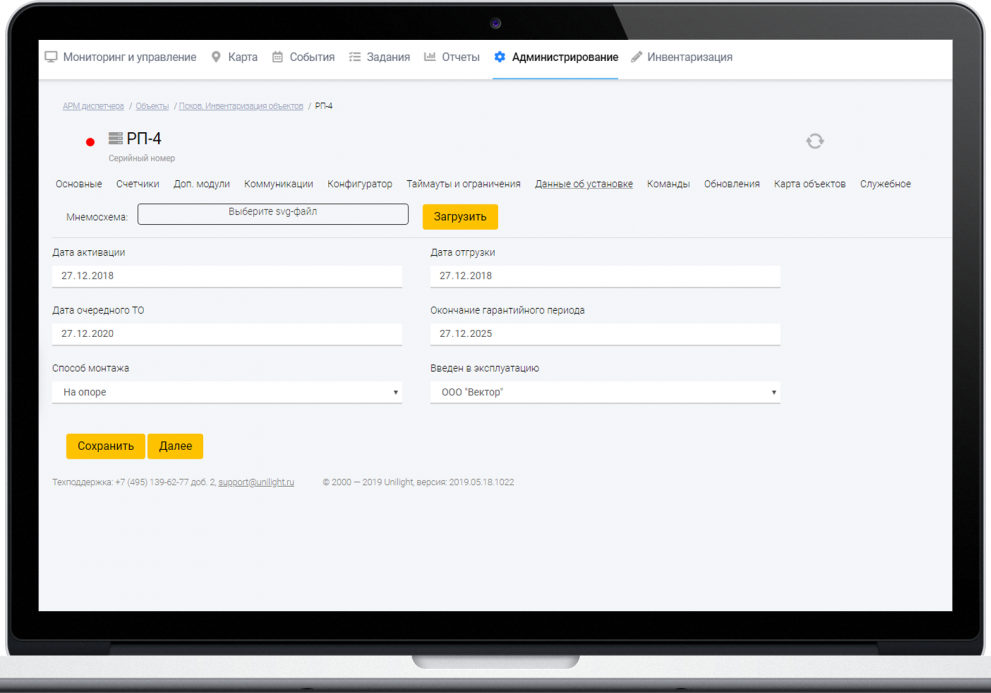This screenshot has width=991, height=693.
Task: Open the Введен в эксплуатацию dropdown
Action: 605,392
